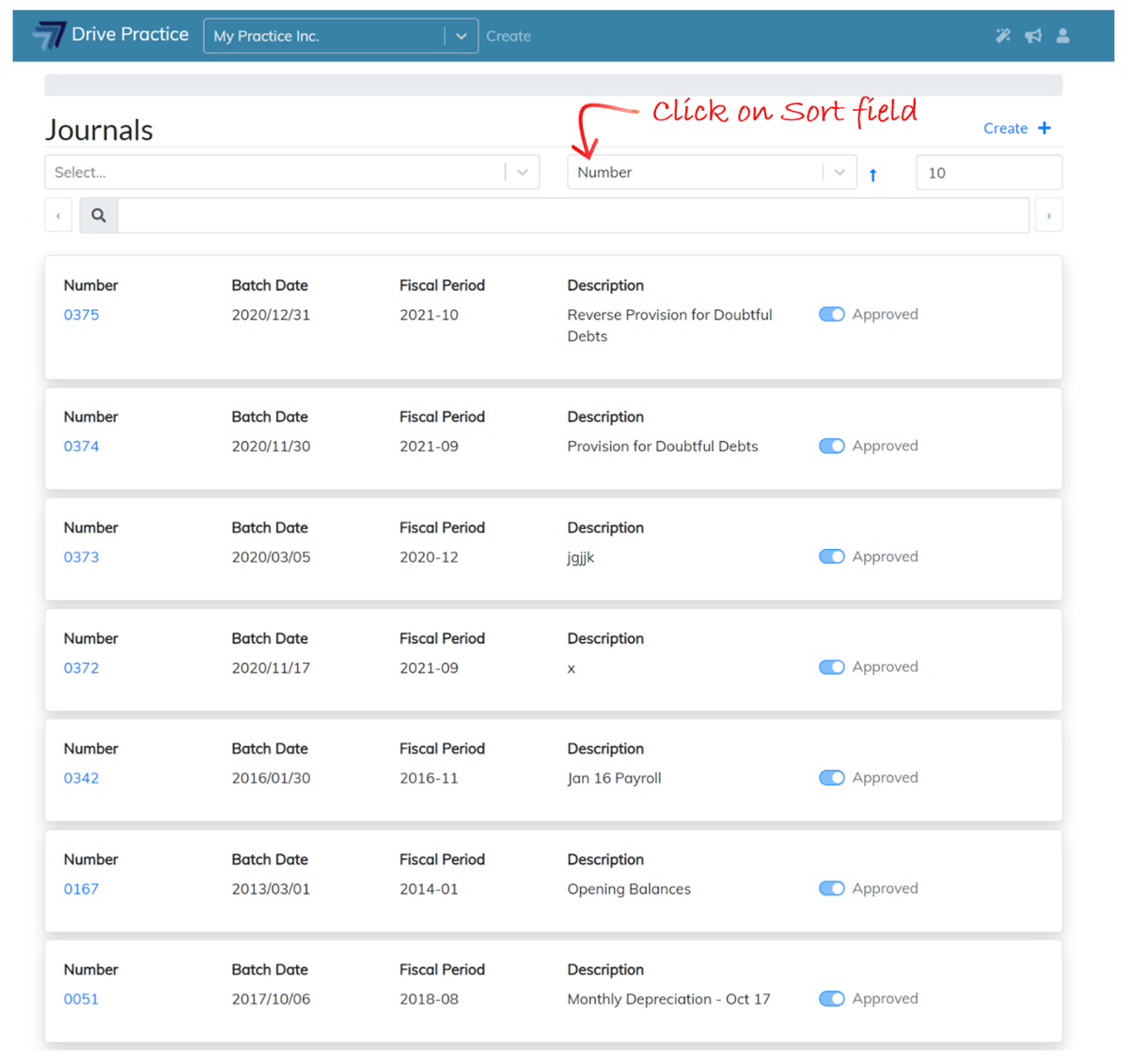
Task: Select fiscal period 2021-10
Action: coord(429,315)
